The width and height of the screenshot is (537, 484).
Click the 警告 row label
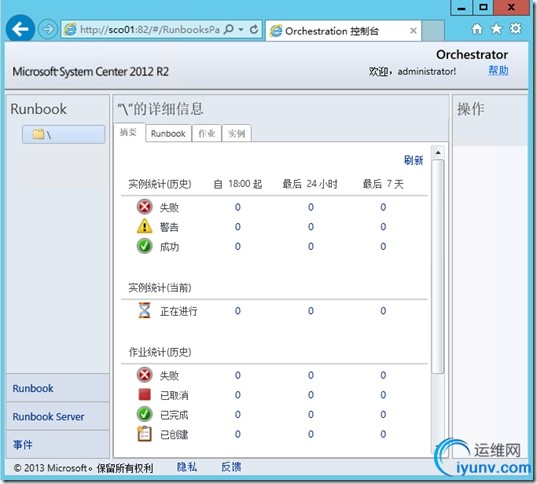coord(169,227)
